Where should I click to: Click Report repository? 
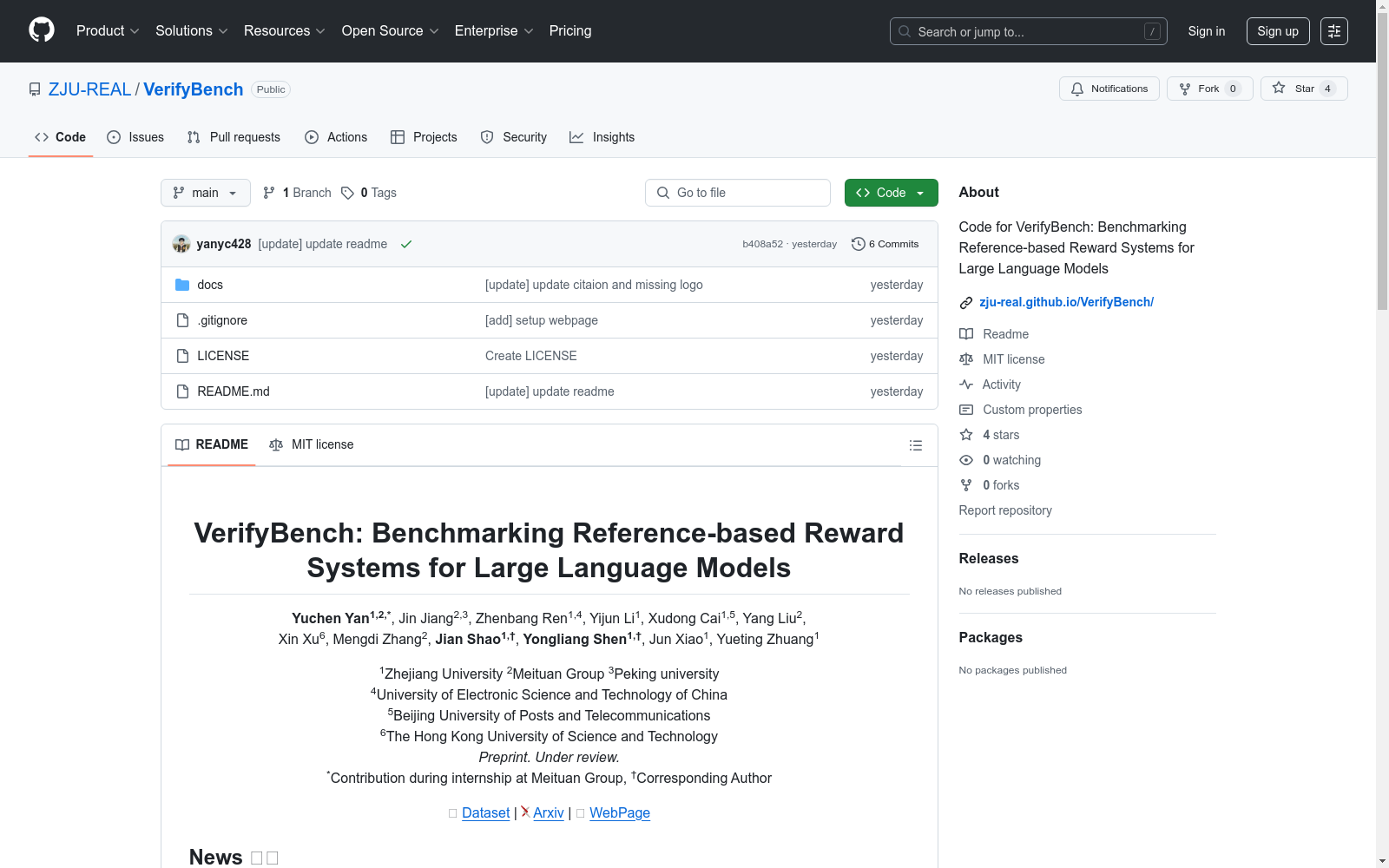tap(1005, 510)
